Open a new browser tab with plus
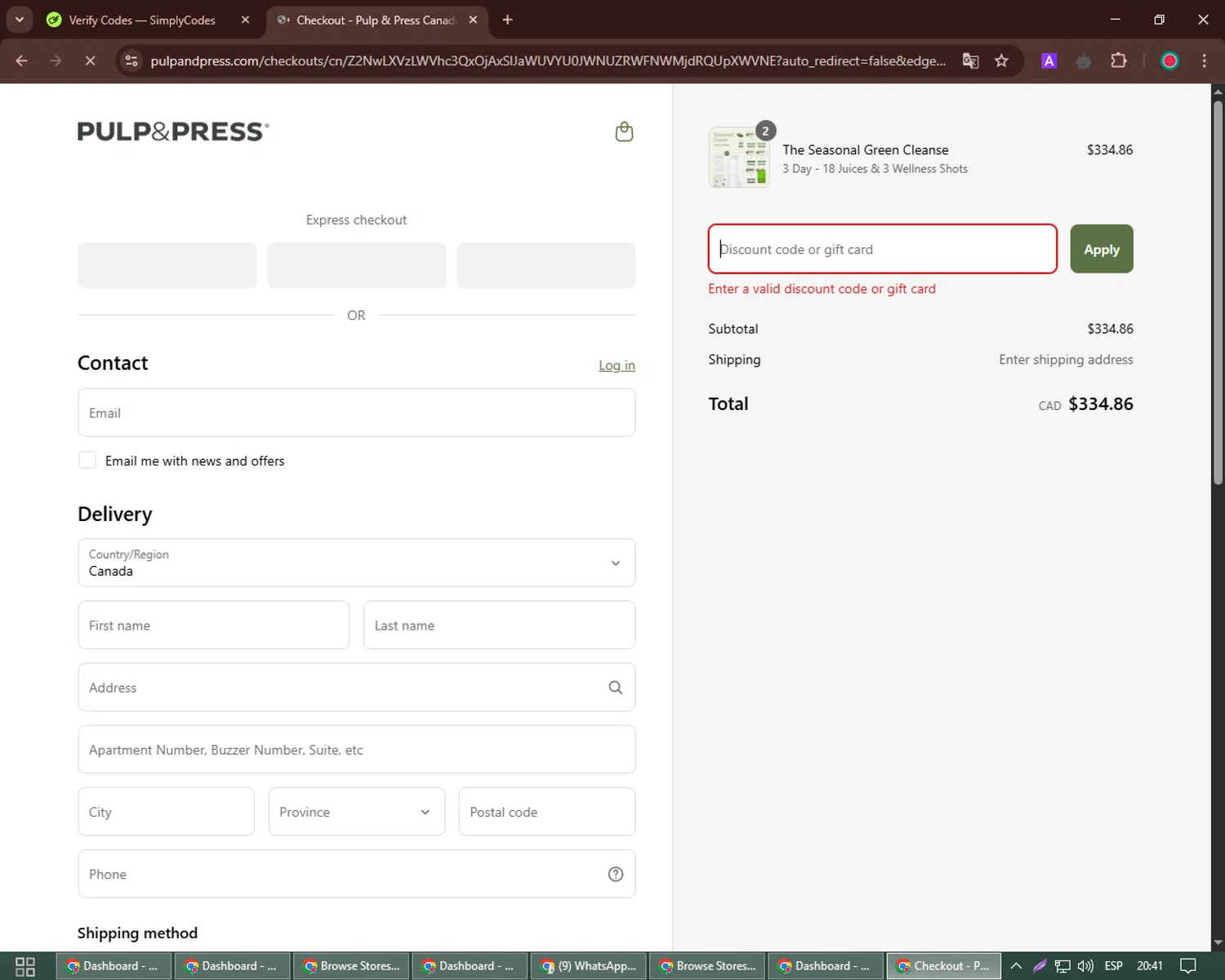Screen dimensions: 1225x980 click(x=507, y=20)
